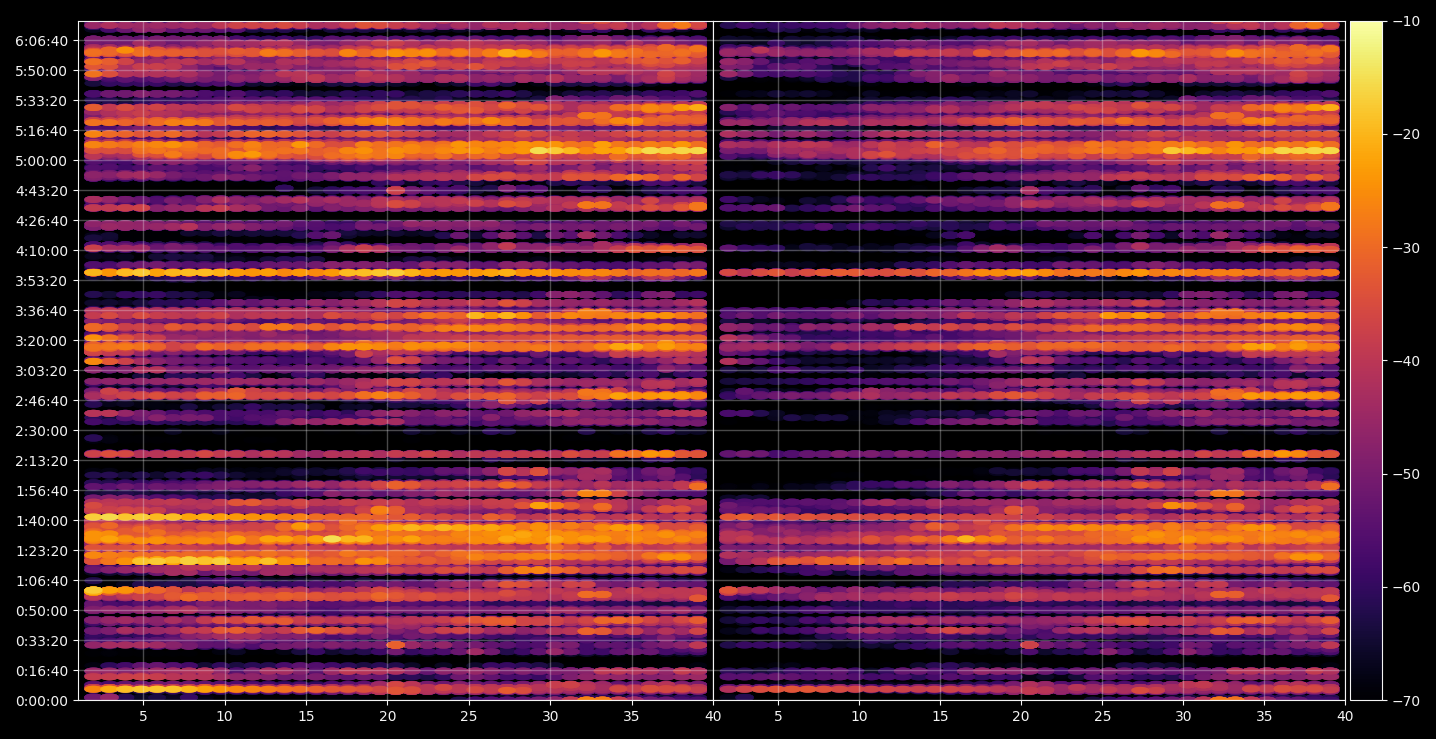Click the 5:33:20 y-axis tick label

pos(42,101)
